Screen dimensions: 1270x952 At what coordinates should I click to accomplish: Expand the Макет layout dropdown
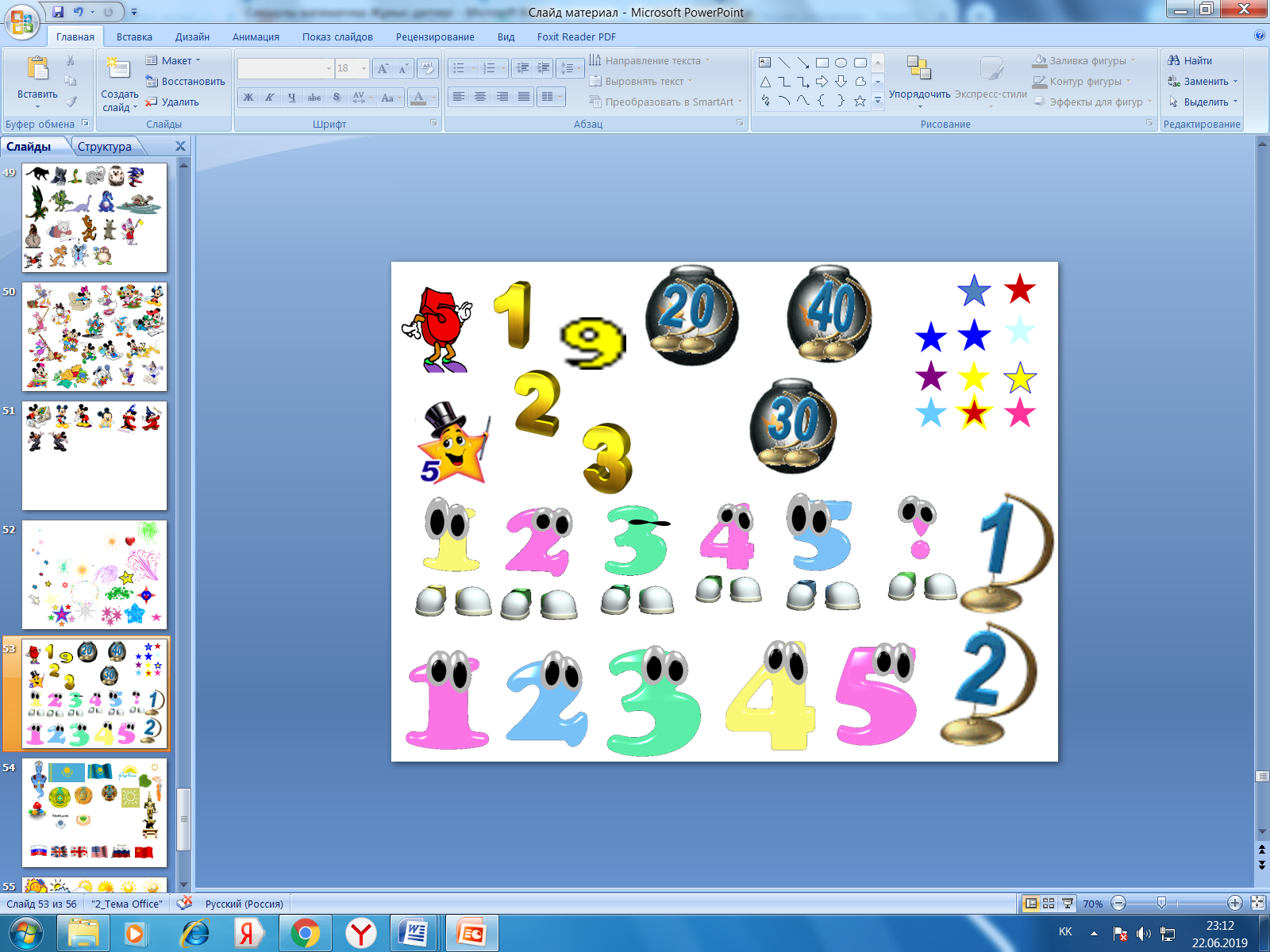pyautogui.click(x=174, y=60)
